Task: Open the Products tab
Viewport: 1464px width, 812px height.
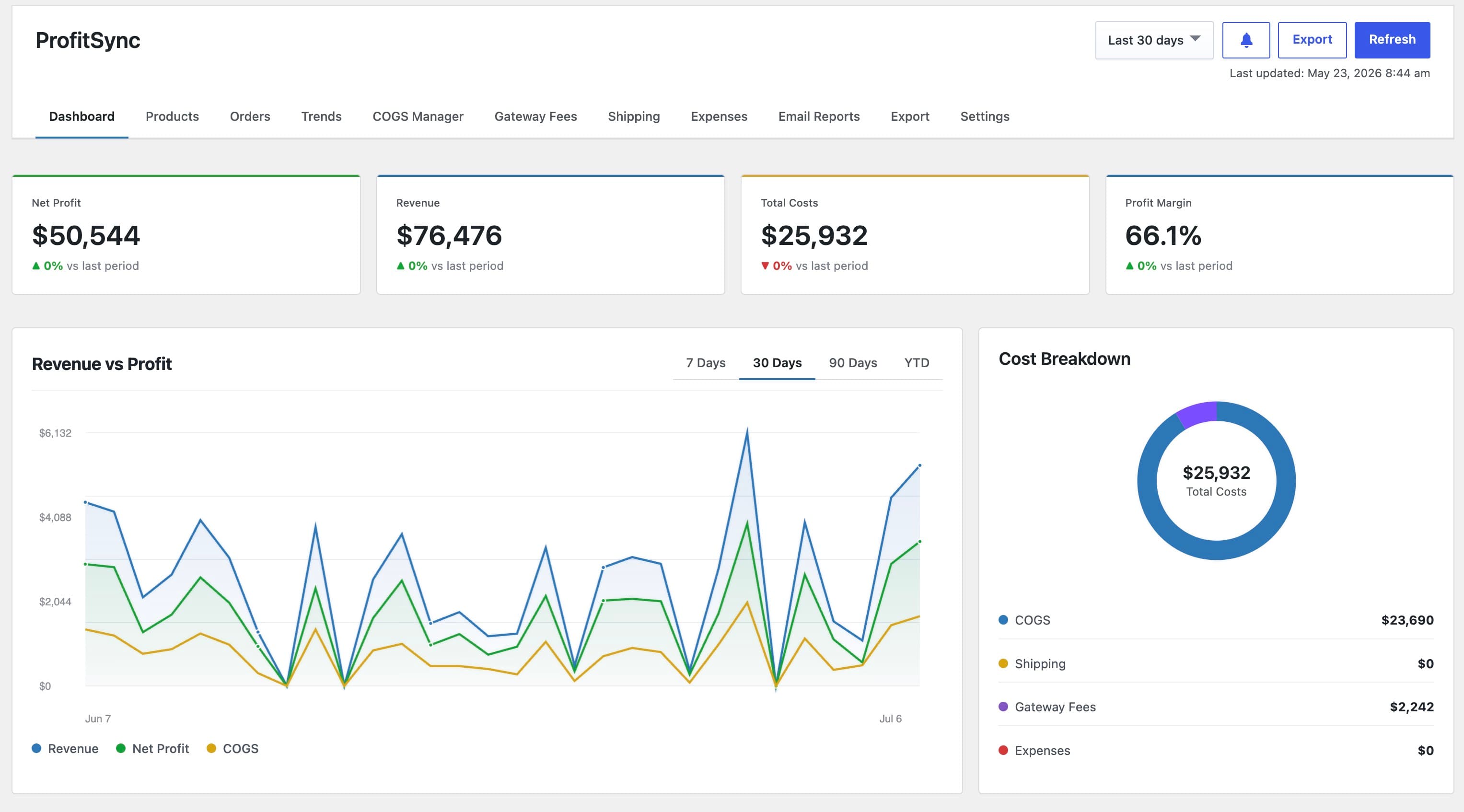Action: click(x=172, y=116)
